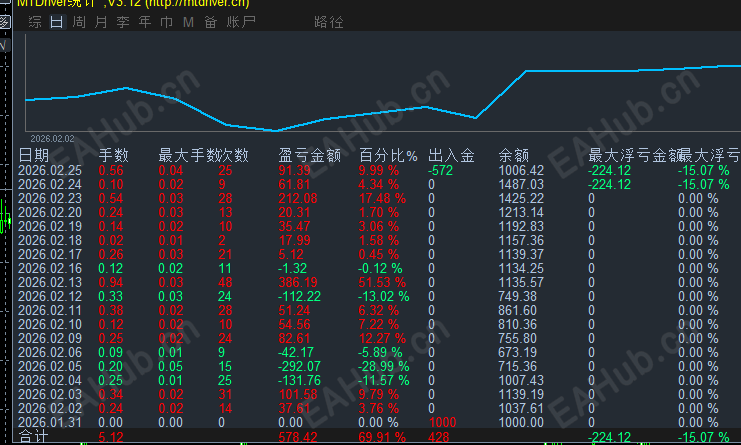Click profit value 386.19
This screenshot has width=741, height=445.
297,282
